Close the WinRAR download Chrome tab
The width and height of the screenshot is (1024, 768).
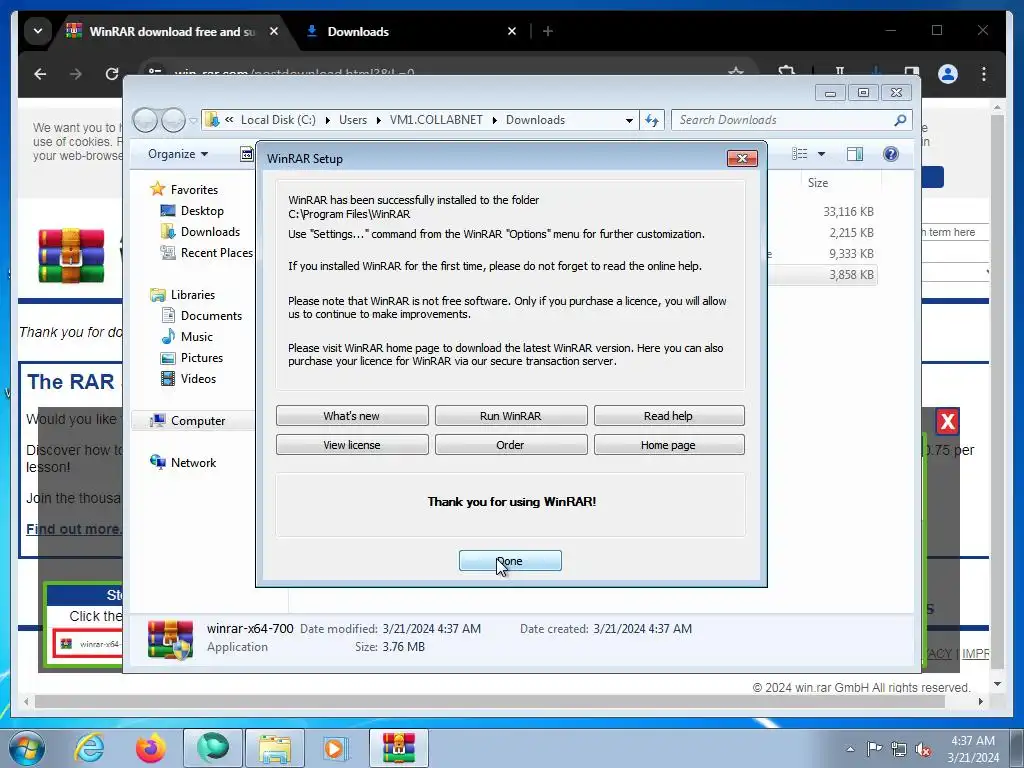(274, 31)
